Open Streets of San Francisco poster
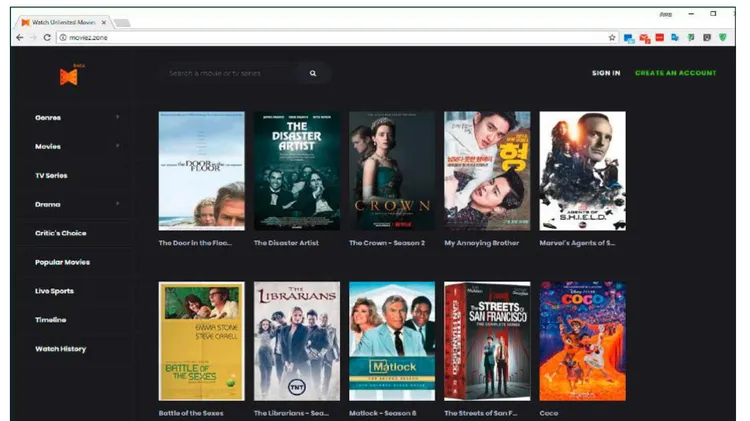Screen dimensions: 750x421 click(x=487, y=341)
